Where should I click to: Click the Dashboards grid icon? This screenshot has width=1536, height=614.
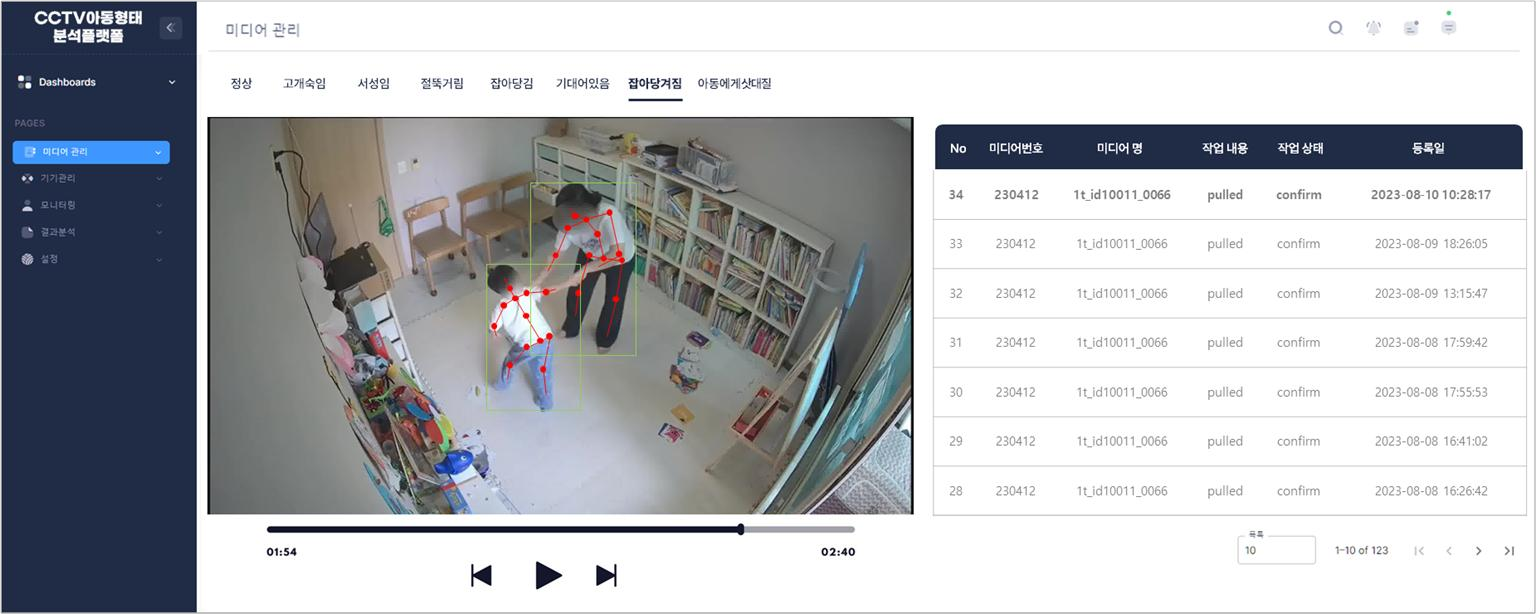[x=25, y=82]
